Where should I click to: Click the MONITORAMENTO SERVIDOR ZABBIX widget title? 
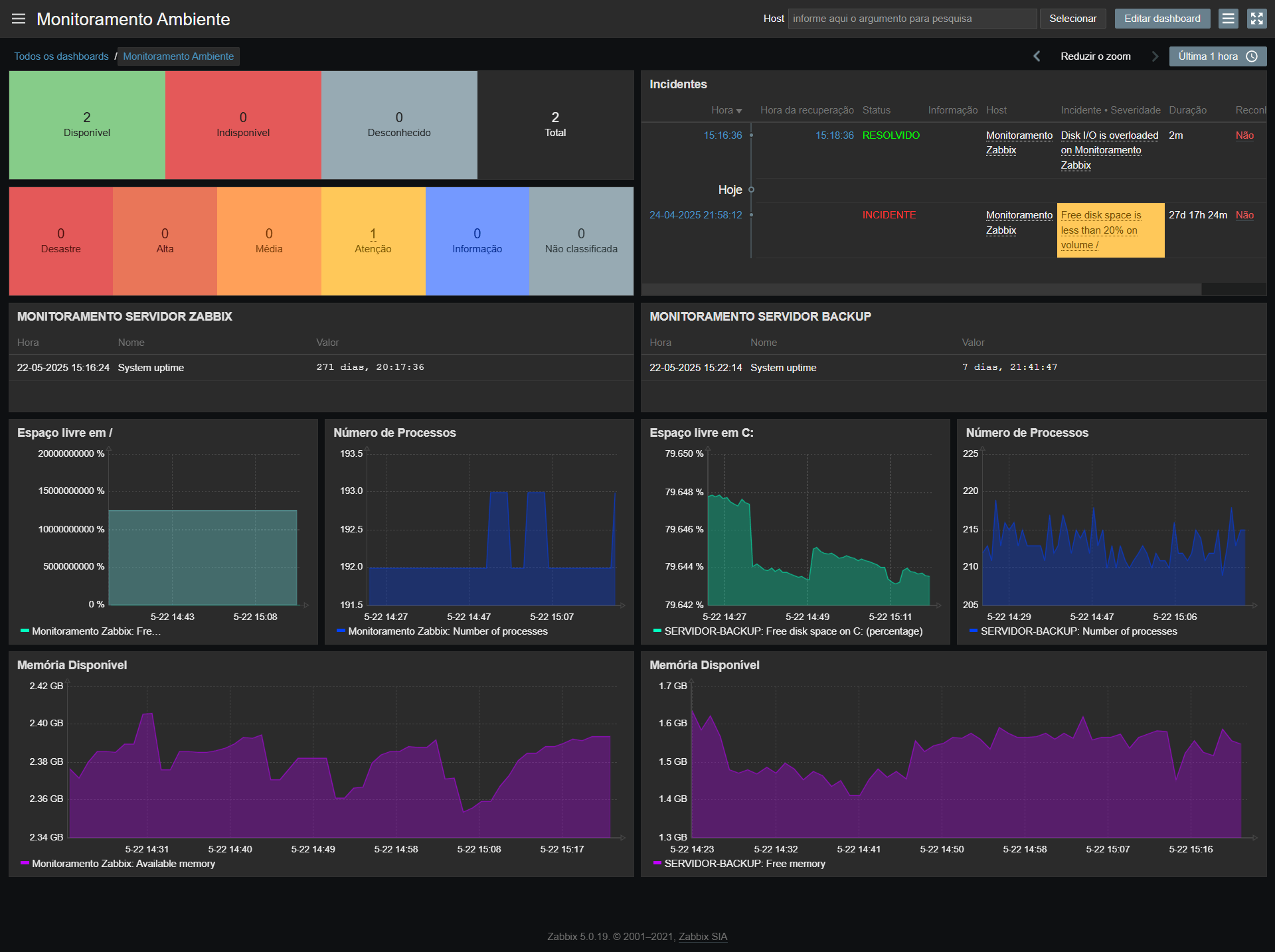click(x=125, y=317)
